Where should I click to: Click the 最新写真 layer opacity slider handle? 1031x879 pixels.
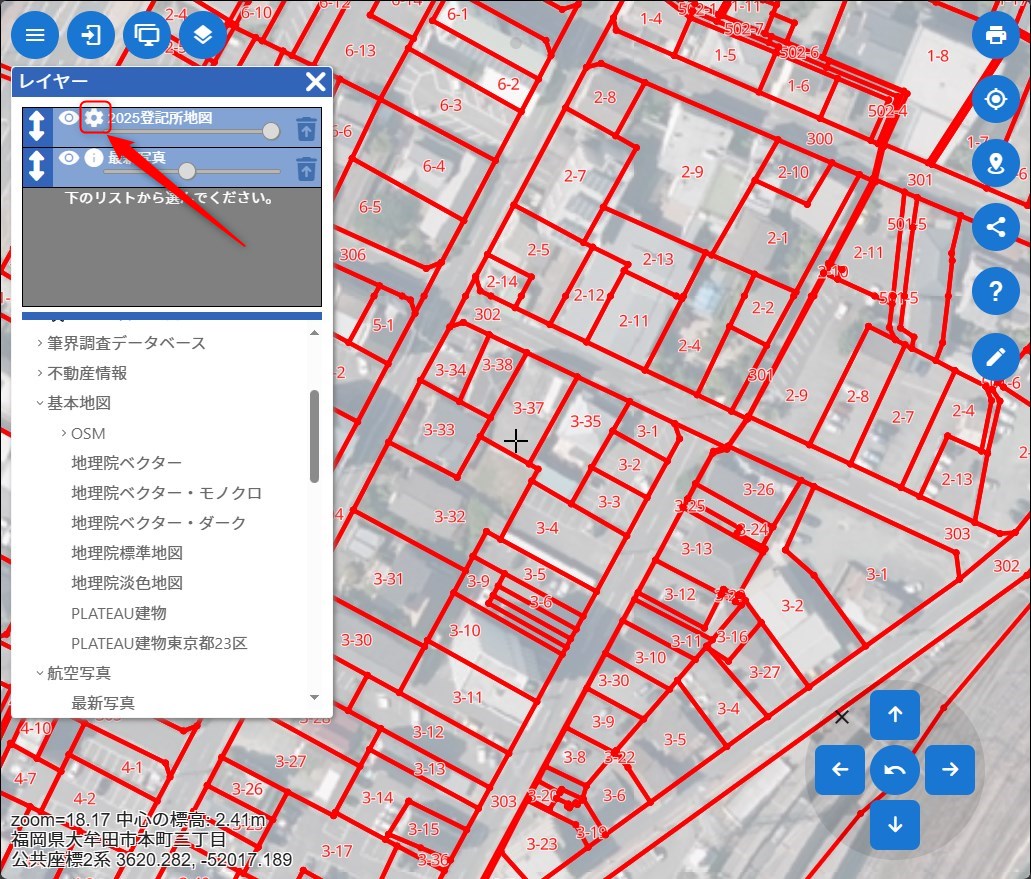[187, 171]
